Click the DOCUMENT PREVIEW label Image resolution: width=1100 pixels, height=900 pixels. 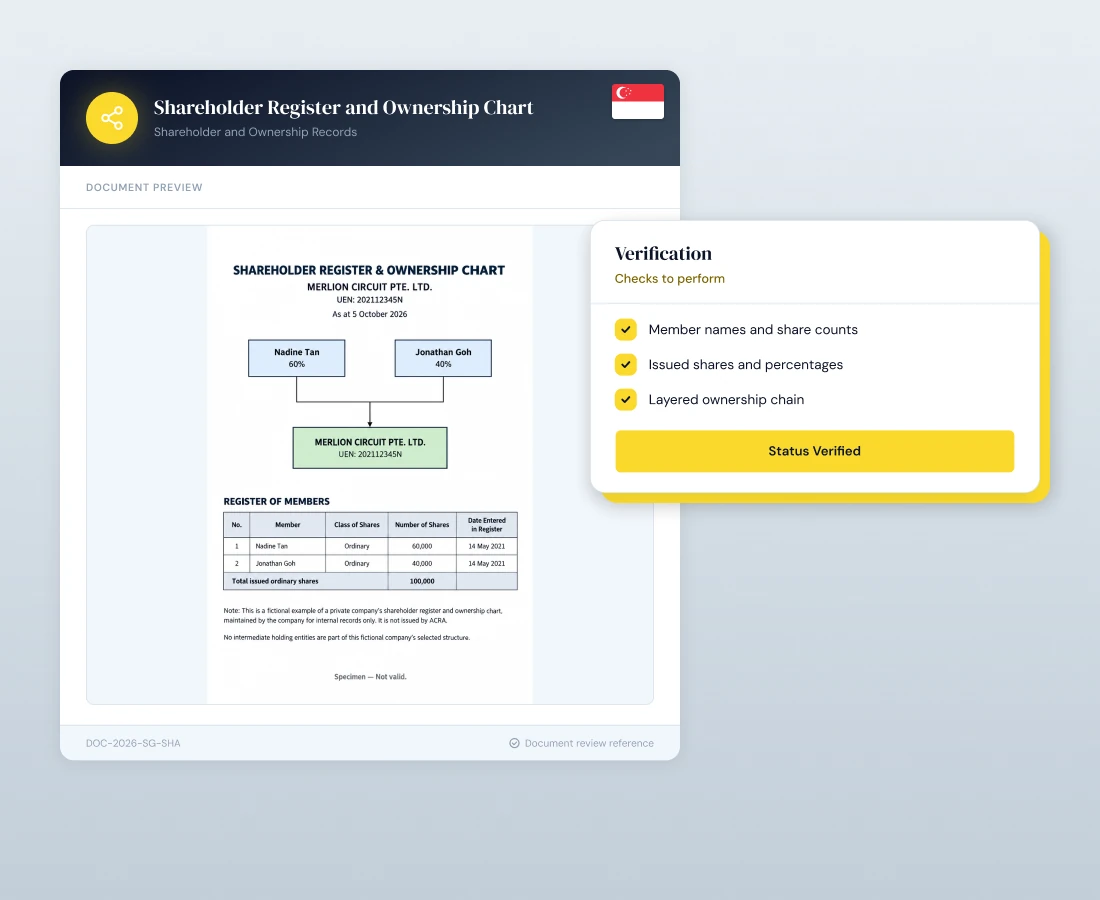(144, 187)
